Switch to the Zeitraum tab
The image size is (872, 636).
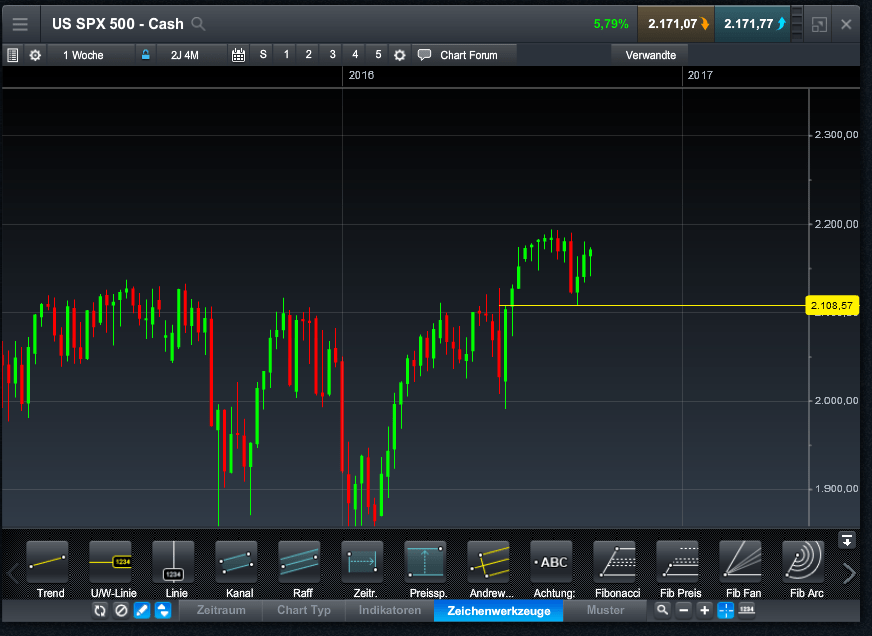tap(221, 610)
